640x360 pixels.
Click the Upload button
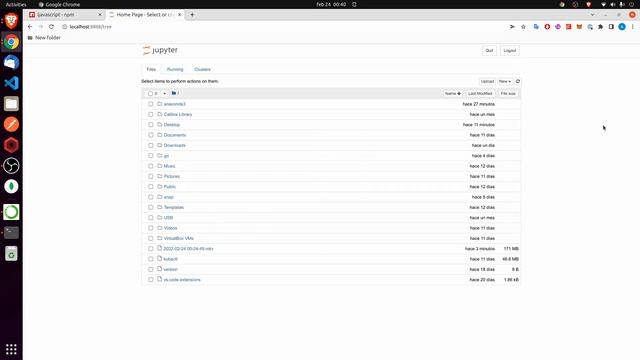487,81
